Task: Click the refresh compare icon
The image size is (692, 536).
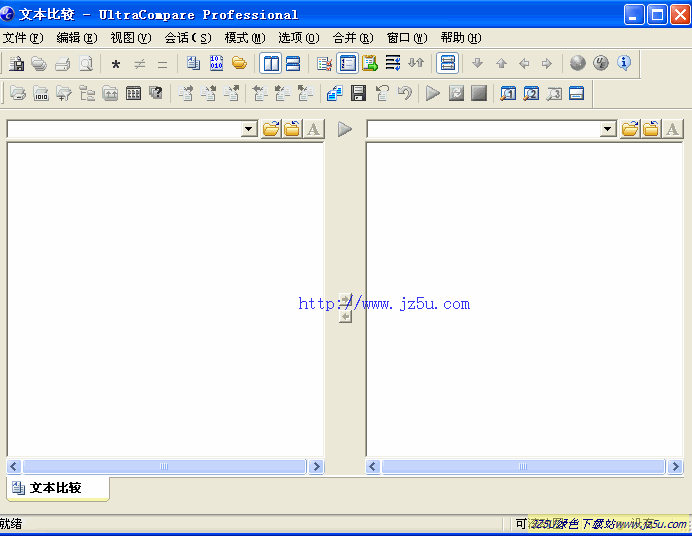Action: click(x=456, y=94)
